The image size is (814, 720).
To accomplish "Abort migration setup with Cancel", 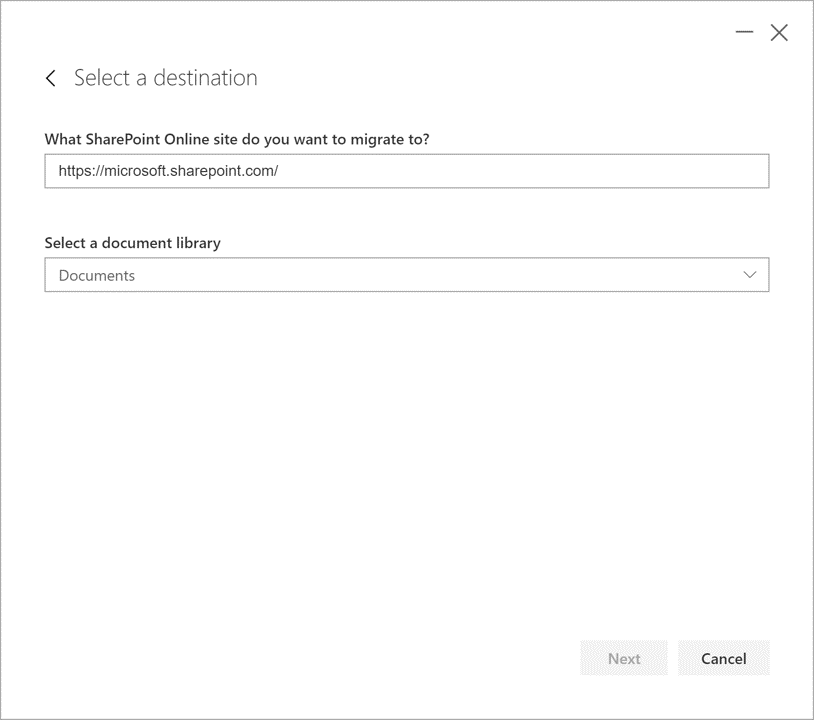I will (723, 658).
